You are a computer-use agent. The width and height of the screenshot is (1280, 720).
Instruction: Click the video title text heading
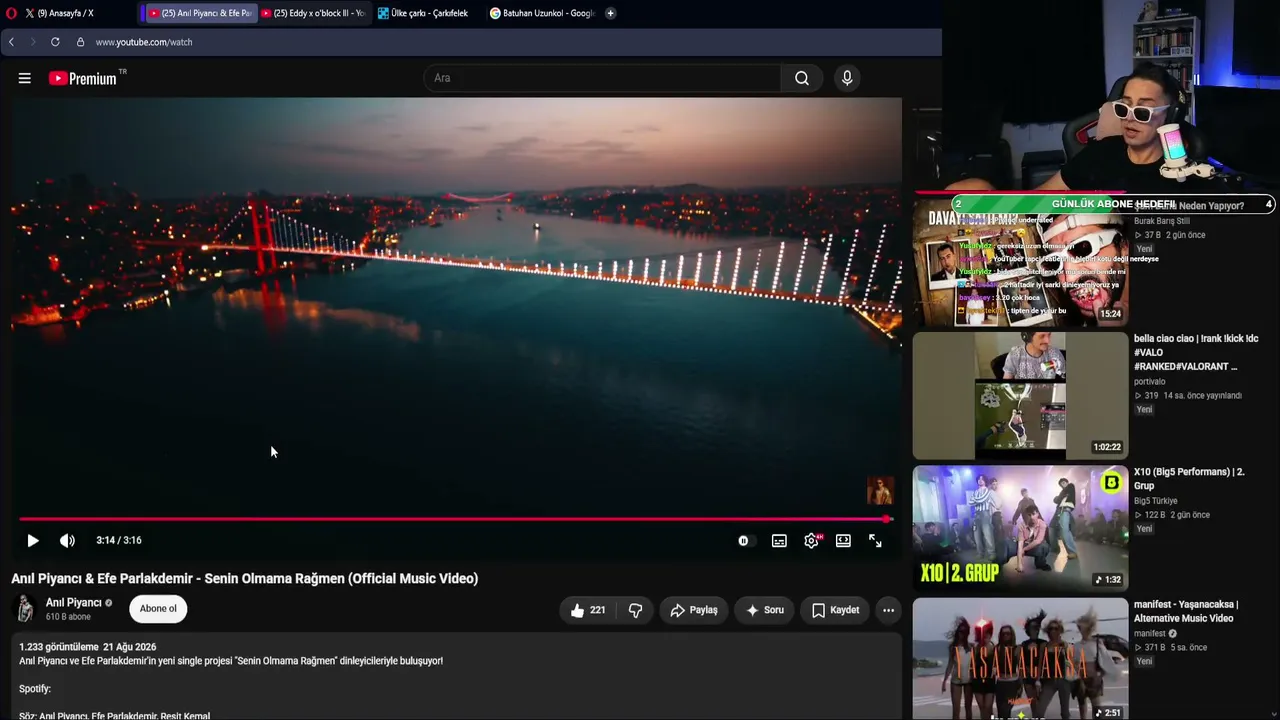click(x=245, y=578)
